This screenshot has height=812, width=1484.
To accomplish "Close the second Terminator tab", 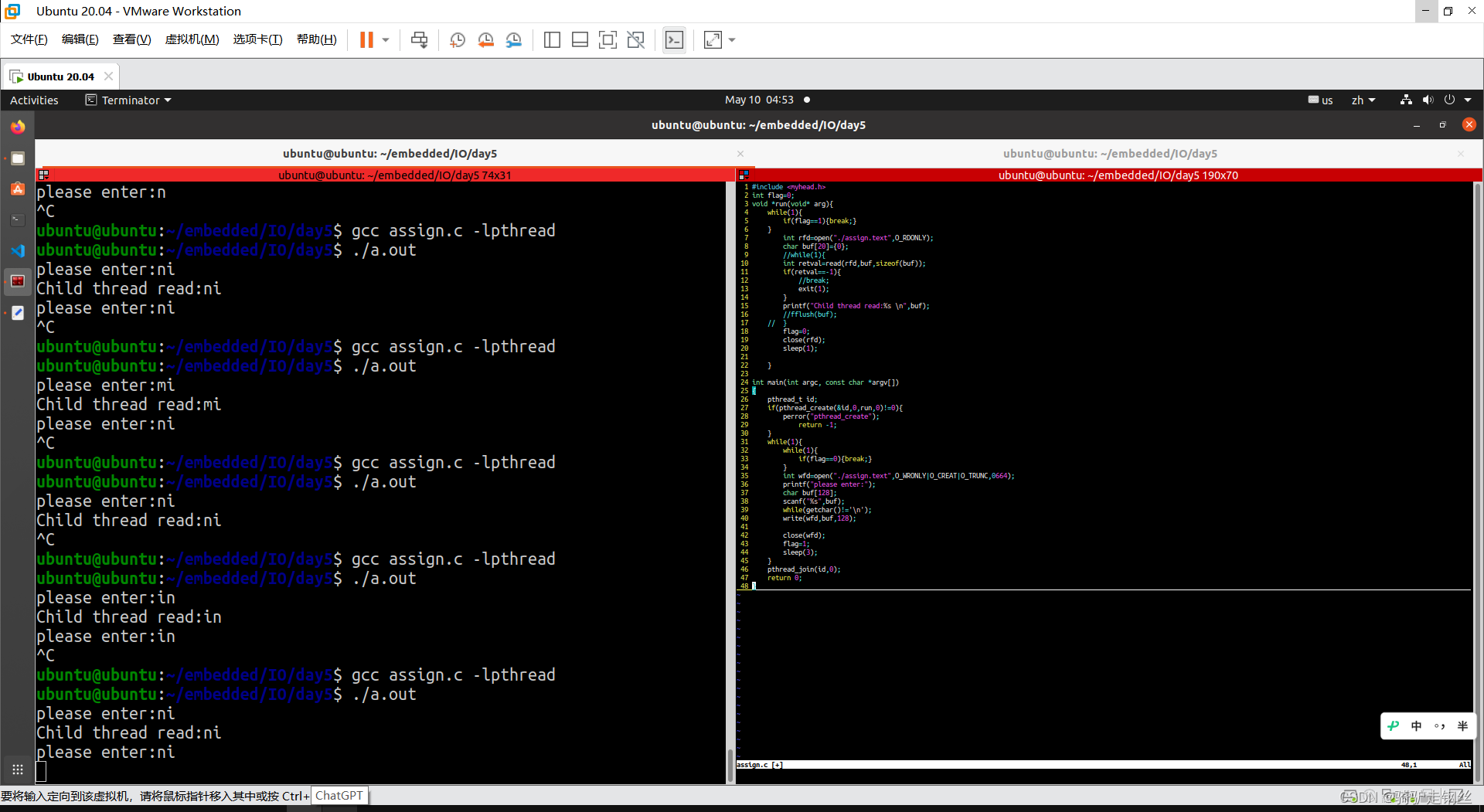I will pos(1461,154).
